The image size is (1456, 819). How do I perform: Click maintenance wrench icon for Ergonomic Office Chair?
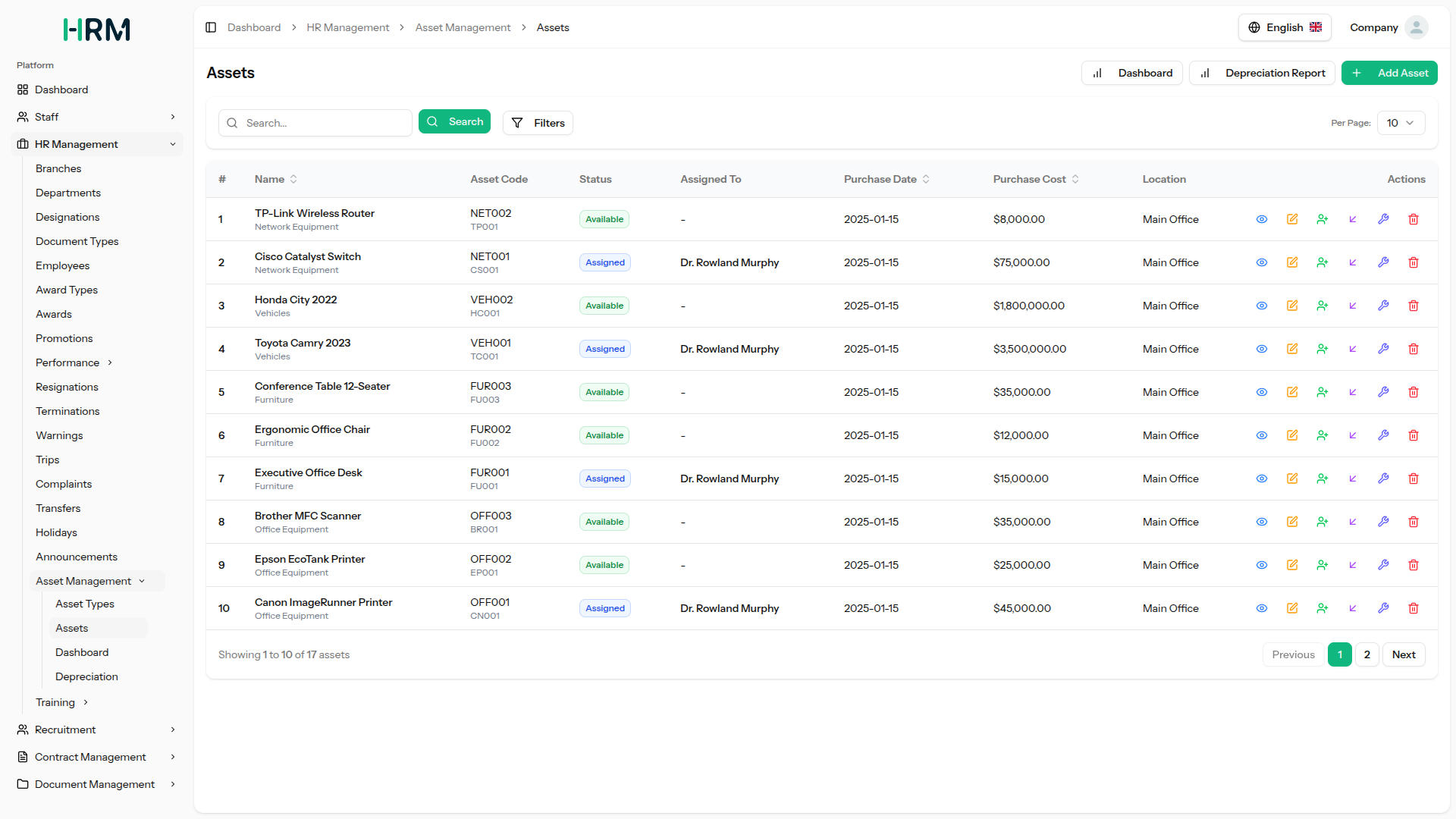coord(1383,435)
